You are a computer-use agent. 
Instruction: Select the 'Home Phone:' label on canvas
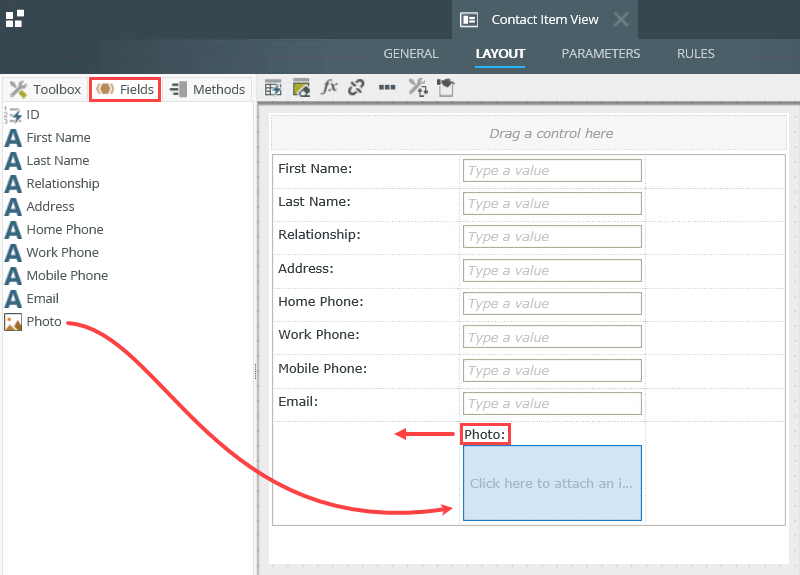point(320,302)
